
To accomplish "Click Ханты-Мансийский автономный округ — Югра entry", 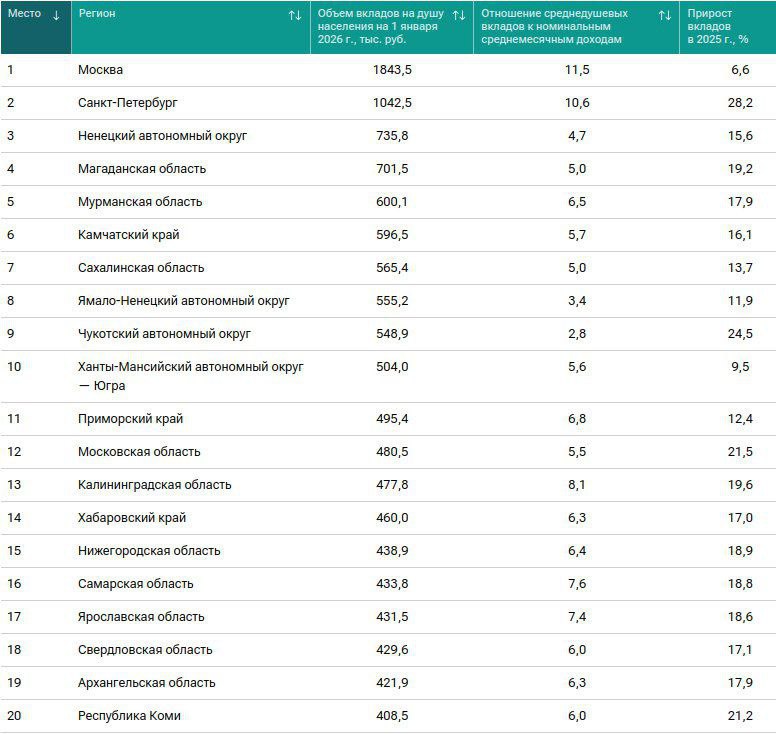I will [x=190, y=376].
